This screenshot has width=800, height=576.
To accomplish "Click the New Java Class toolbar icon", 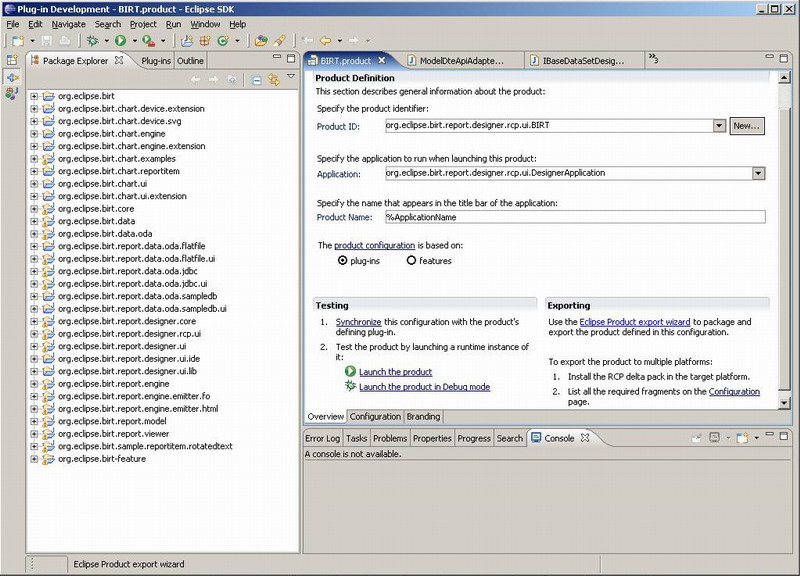I will tap(223, 40).
